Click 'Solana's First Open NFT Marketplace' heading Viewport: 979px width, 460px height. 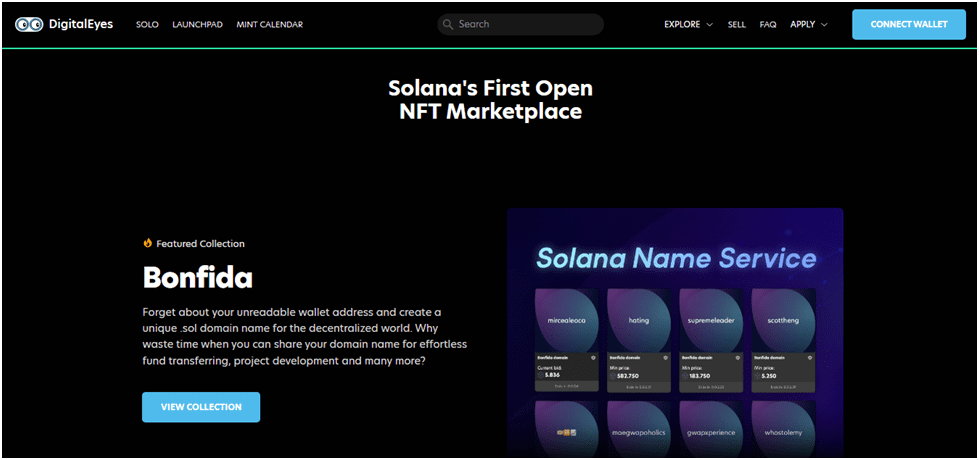tap(490, 99)
